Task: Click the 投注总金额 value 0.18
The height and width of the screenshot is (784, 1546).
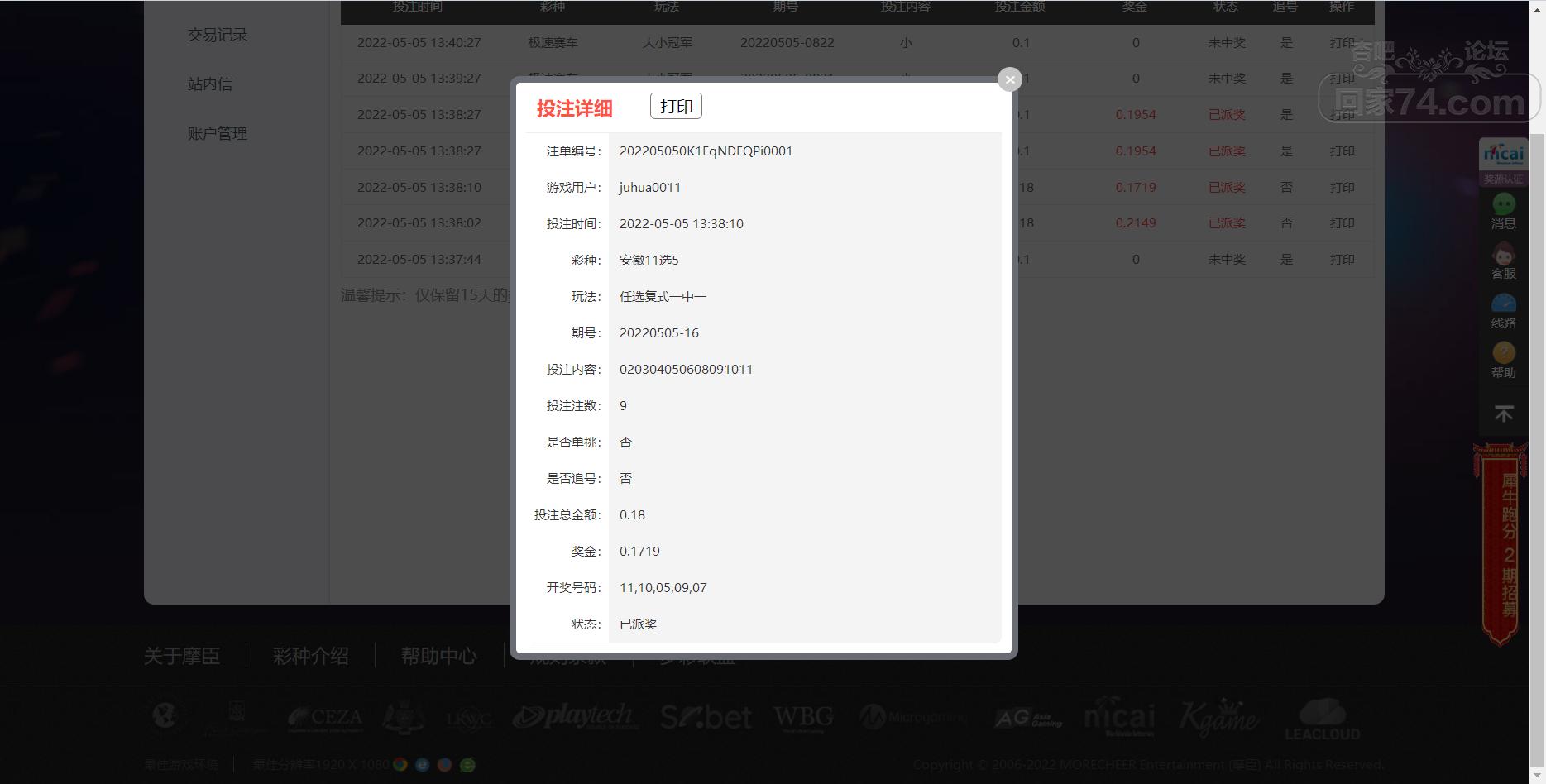Action: (633, 515)
